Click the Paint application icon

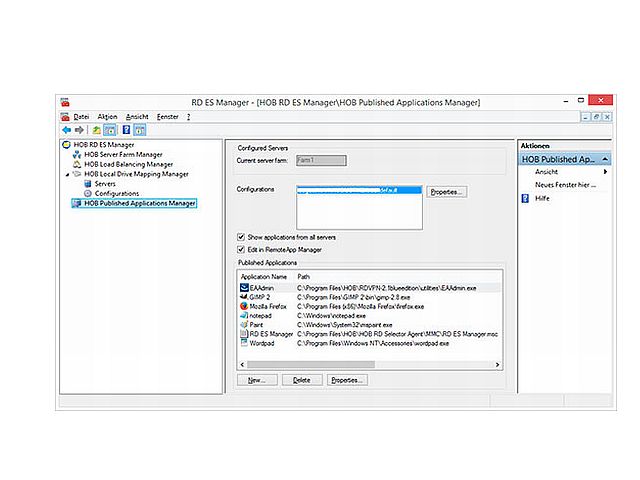[x=244, y=325]
